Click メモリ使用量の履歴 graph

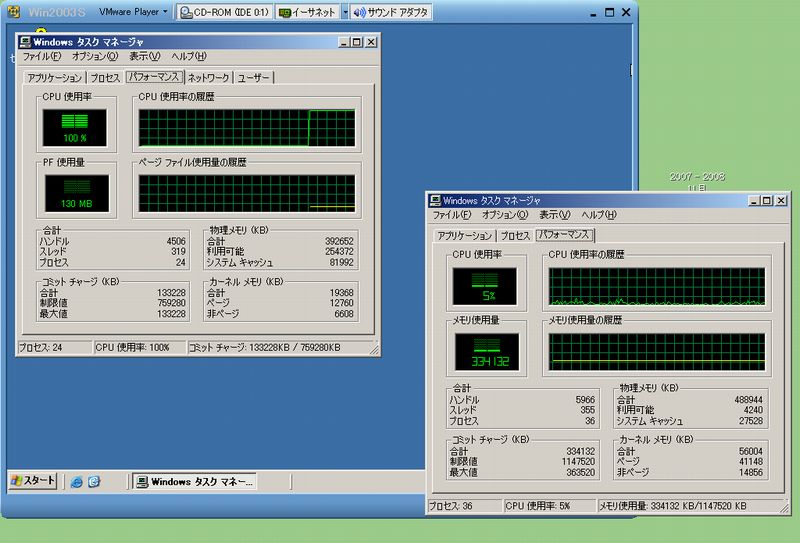pyautogui.click(x=657, y=352)
